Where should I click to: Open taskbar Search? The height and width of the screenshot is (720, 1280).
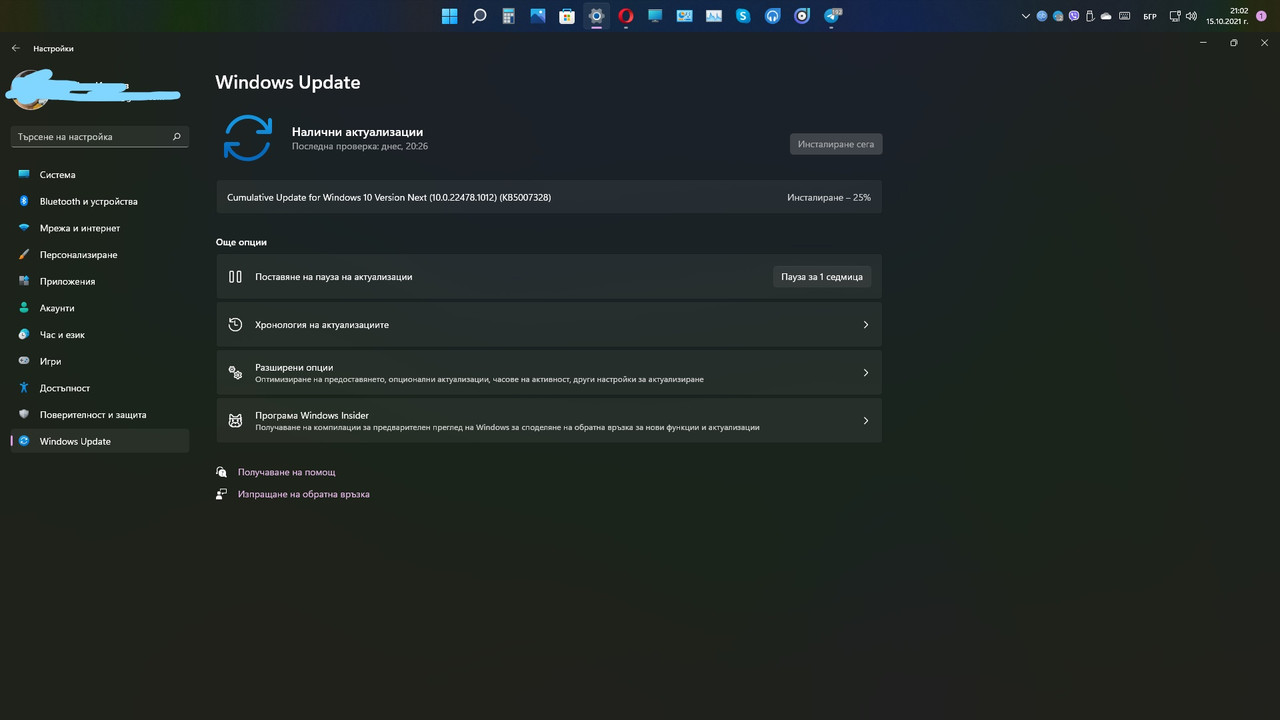[479, 16]
